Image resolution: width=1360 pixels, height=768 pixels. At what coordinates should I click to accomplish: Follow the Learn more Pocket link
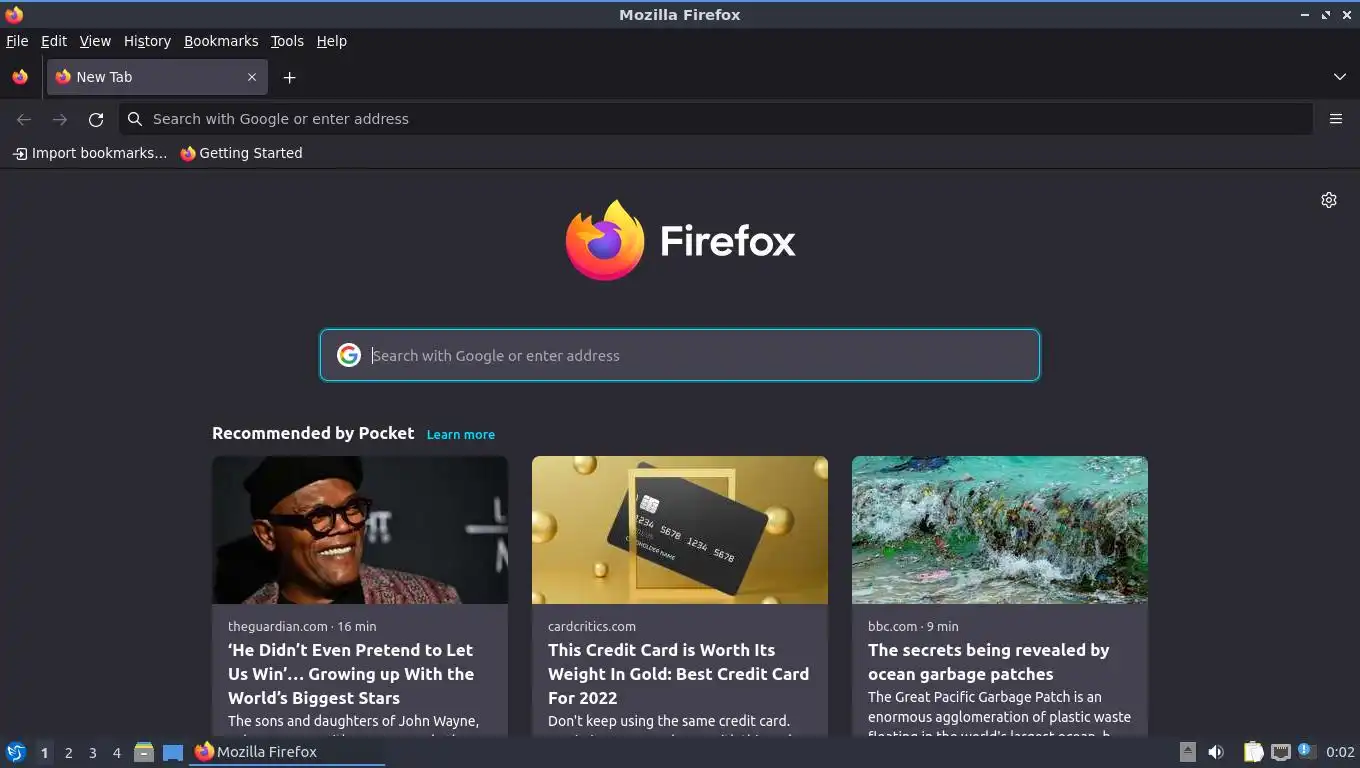[461, 434]
